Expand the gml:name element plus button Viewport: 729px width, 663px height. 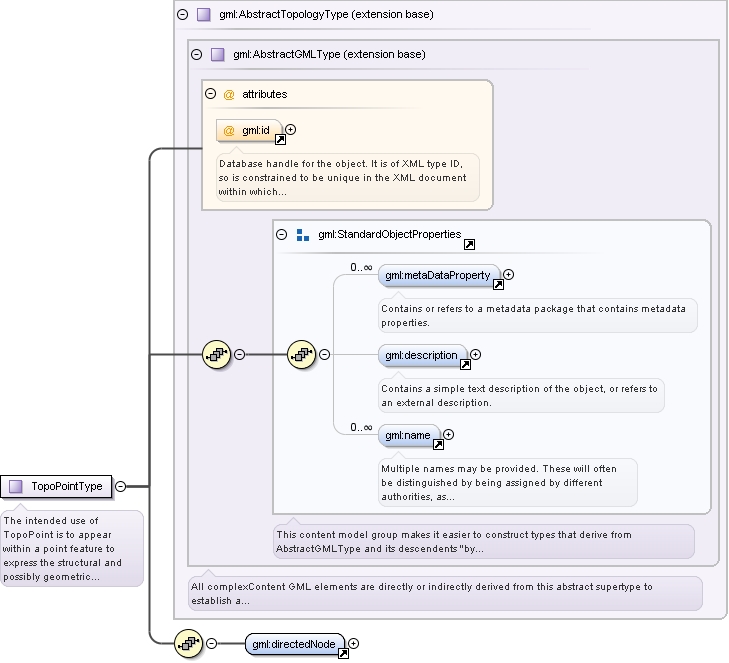pyautogui.click(x=448, y=434)
